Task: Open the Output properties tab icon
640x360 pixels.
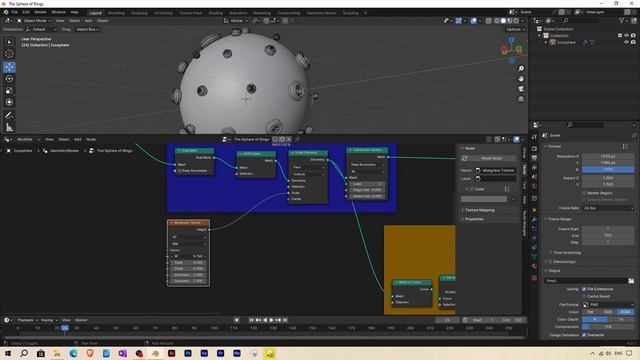Action: pos(534,158)
